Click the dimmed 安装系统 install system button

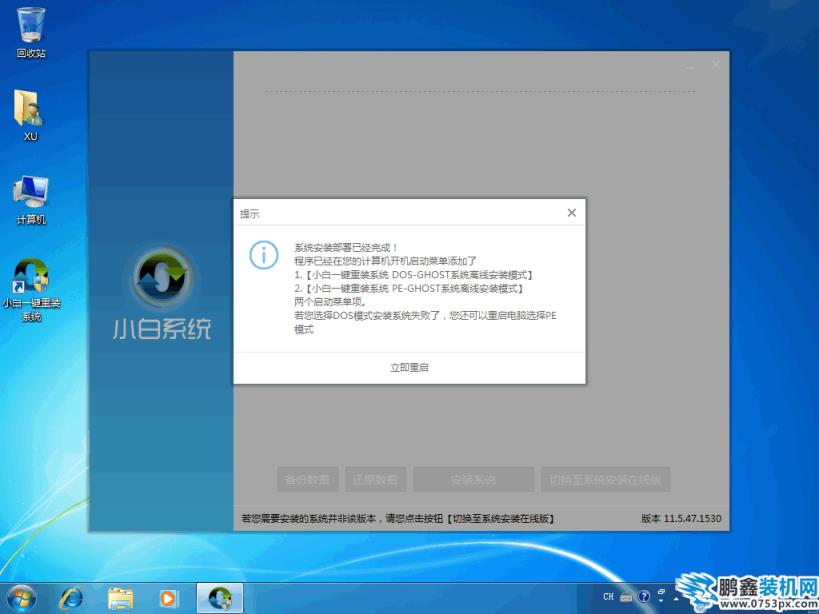474,479
